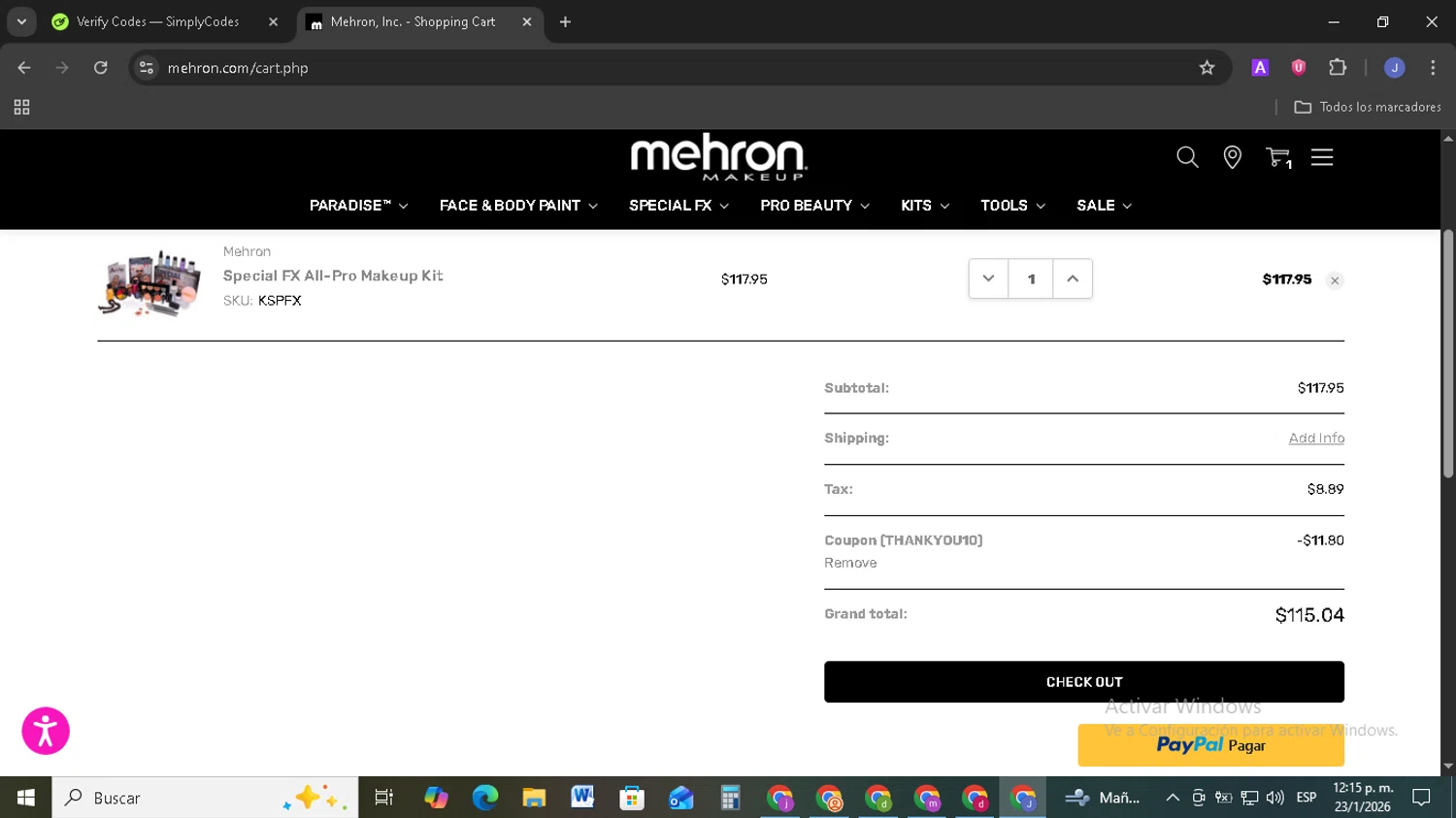Image resolution: width=1456 pixels, height=818 pixels.
Task: Open Chrome three-dot menu
Action: coord(1433,68)
